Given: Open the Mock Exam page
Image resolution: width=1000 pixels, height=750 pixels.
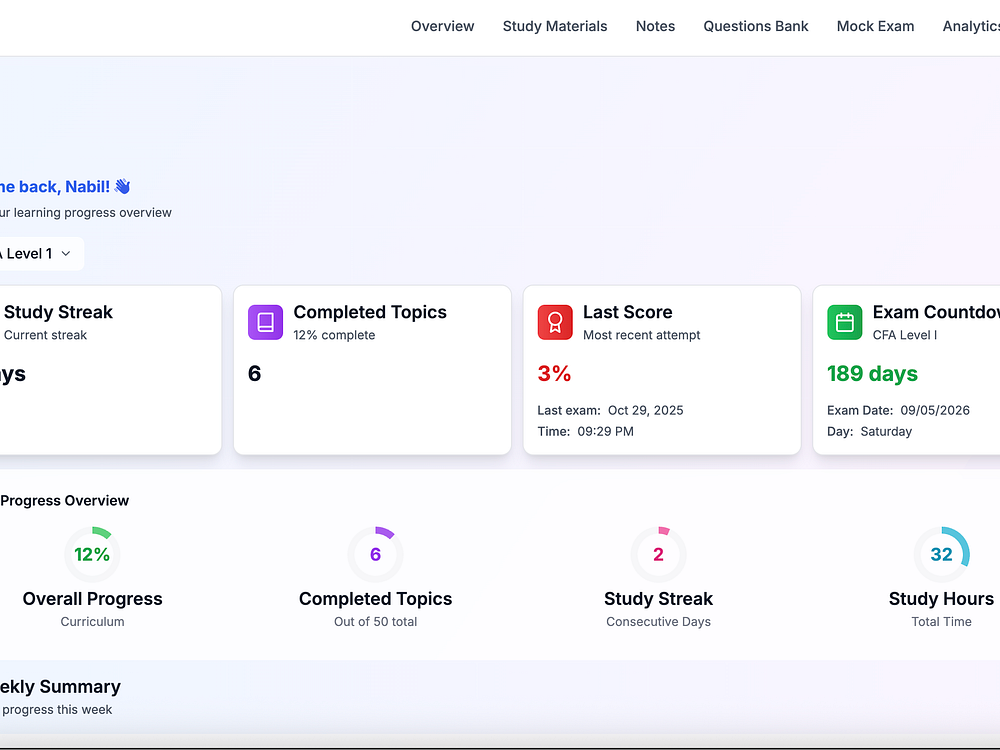Looking at the screenshot, I should tap(875, 26).
